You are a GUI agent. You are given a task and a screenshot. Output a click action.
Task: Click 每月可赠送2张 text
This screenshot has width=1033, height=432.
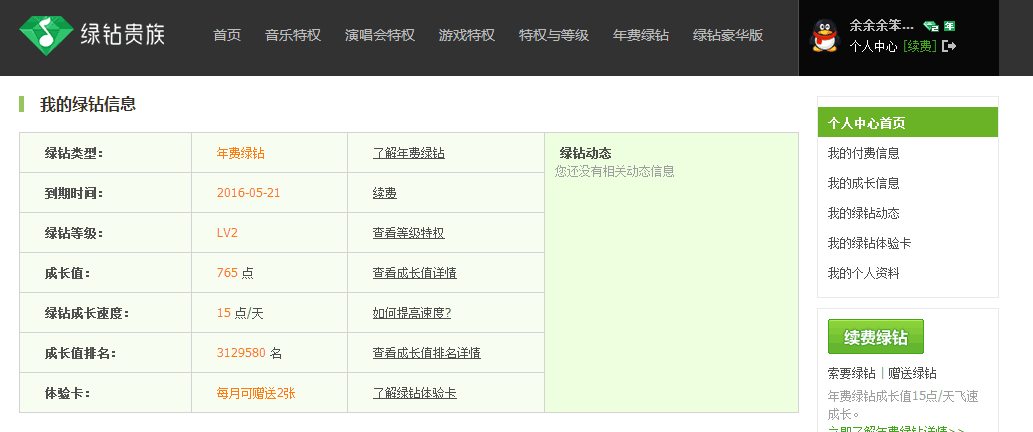pos(256,394)
